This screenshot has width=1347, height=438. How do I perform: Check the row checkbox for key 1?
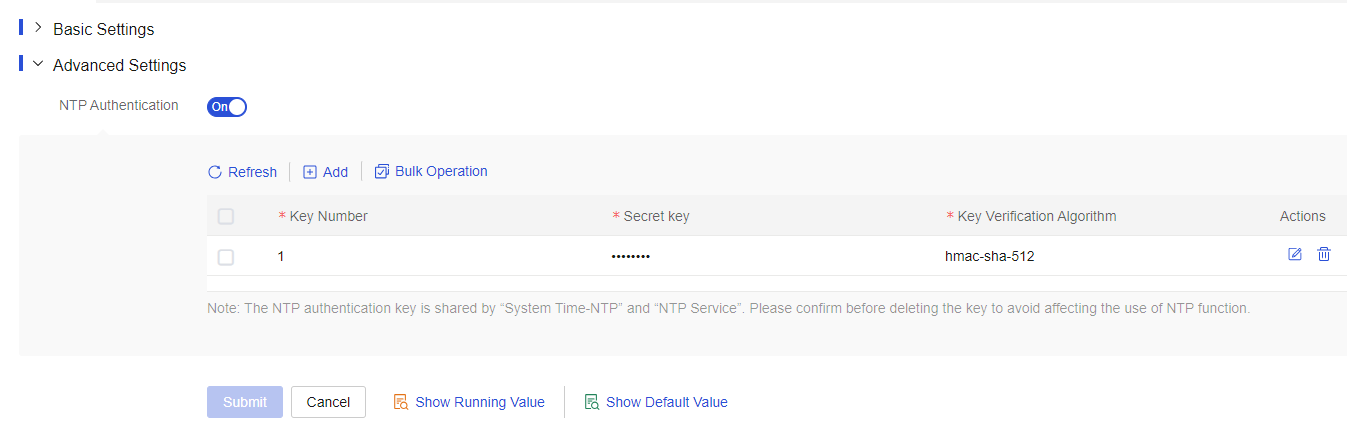coord(226,257)
